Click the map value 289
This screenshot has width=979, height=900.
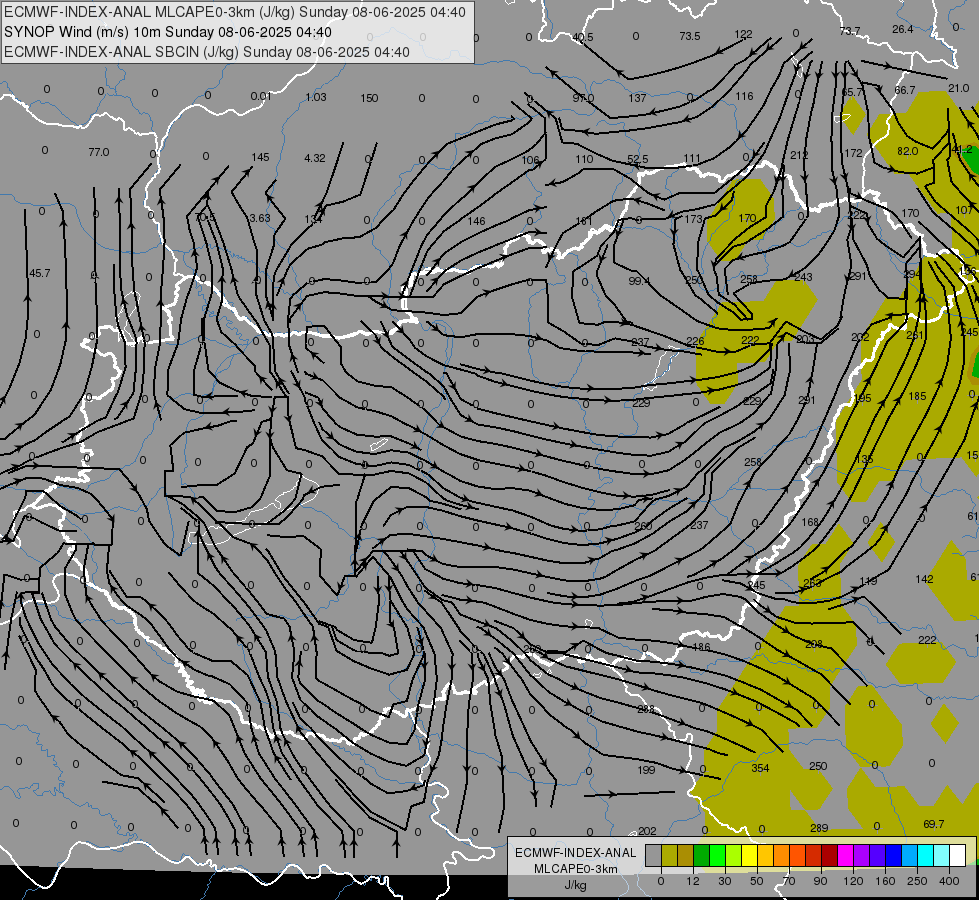[819, 828]
